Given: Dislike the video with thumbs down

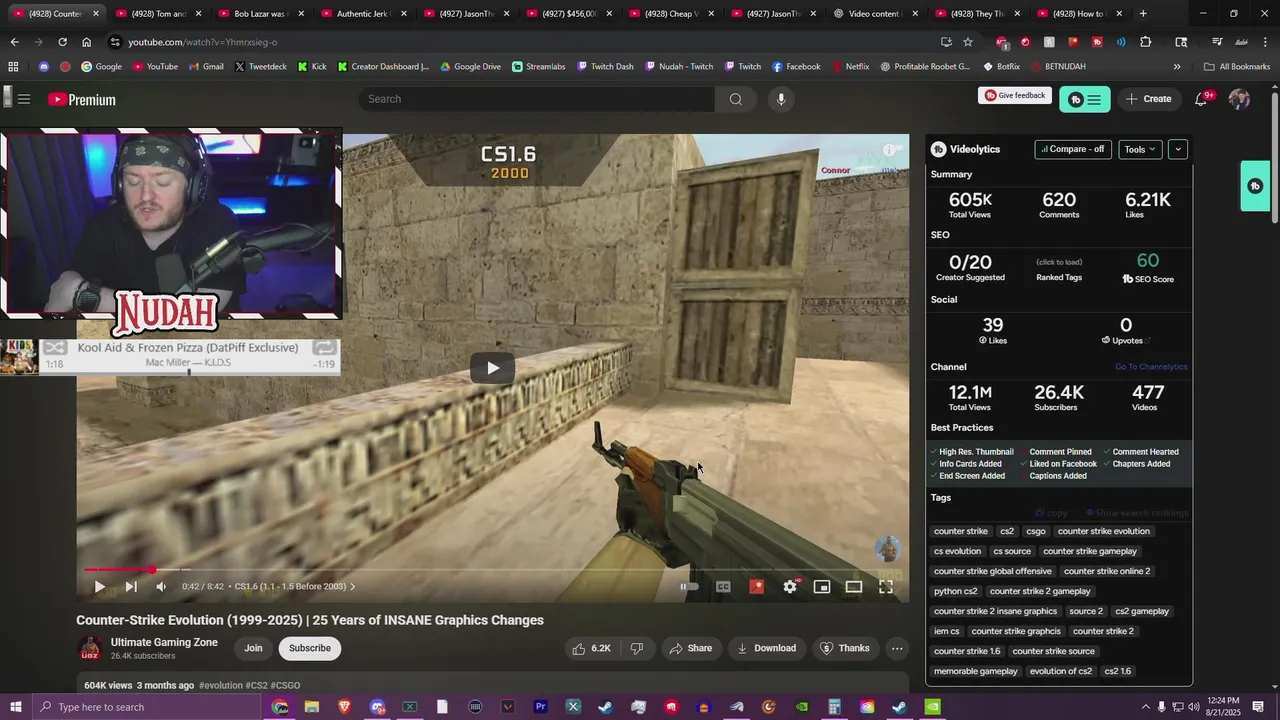Looking at the screenshot, I should [x=637, y=648].
